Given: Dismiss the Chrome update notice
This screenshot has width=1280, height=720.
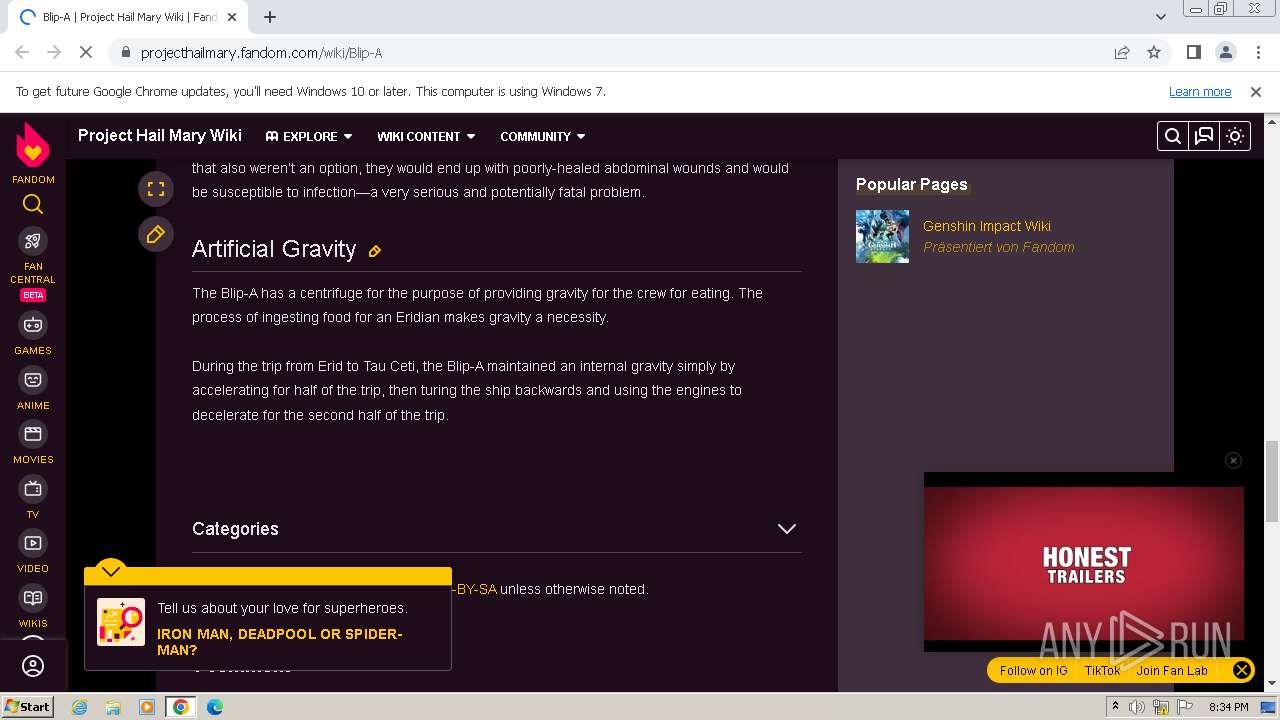Looking at the screenshot, I should click(x=1256, y=92).
